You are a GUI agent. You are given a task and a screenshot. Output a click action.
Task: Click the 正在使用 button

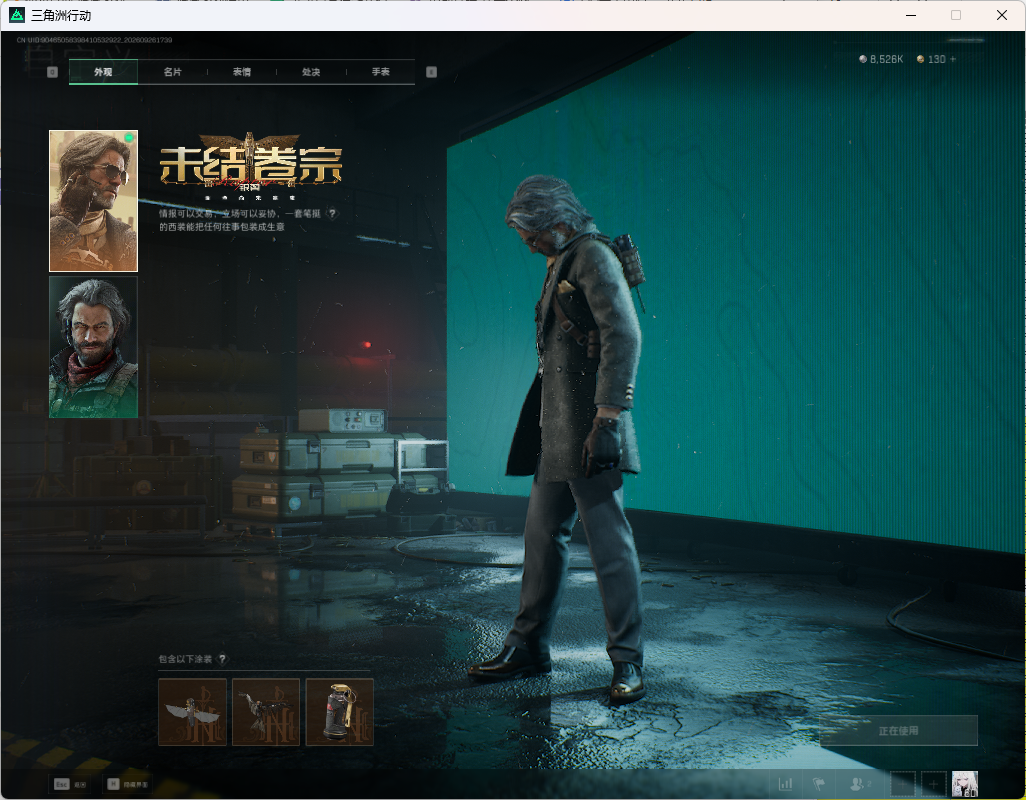tap(898, 731)
